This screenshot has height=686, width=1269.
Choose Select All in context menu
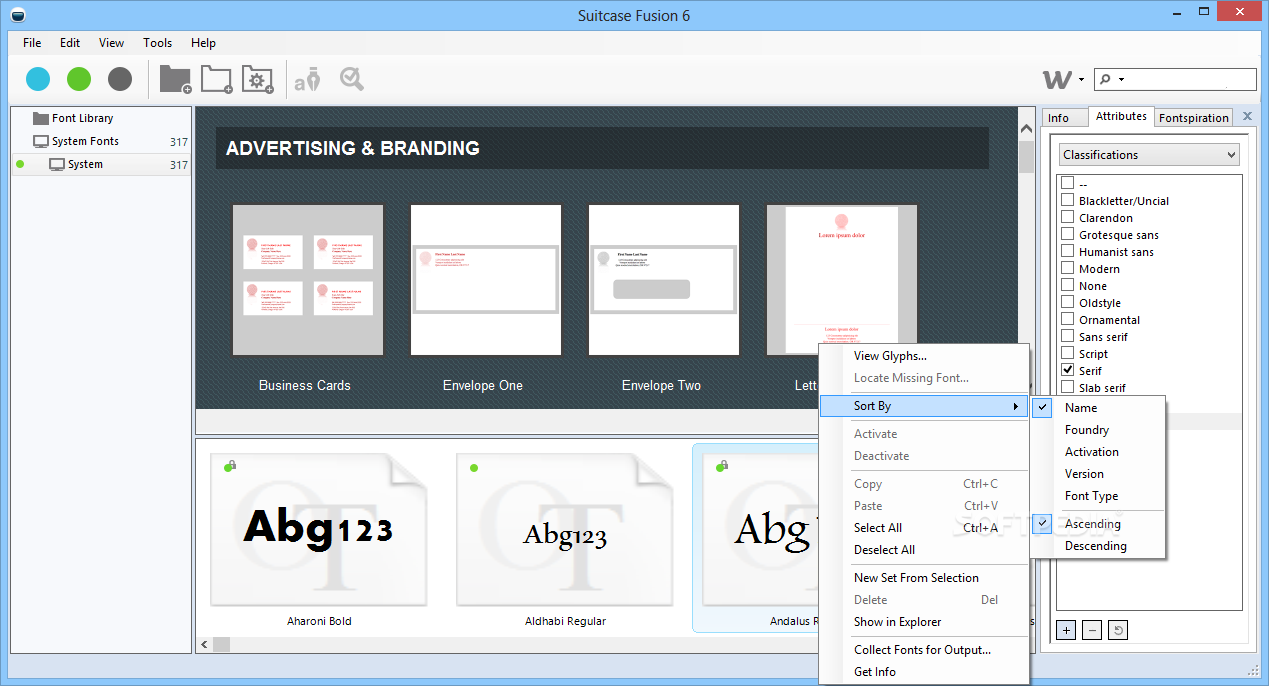pos(924,528)
